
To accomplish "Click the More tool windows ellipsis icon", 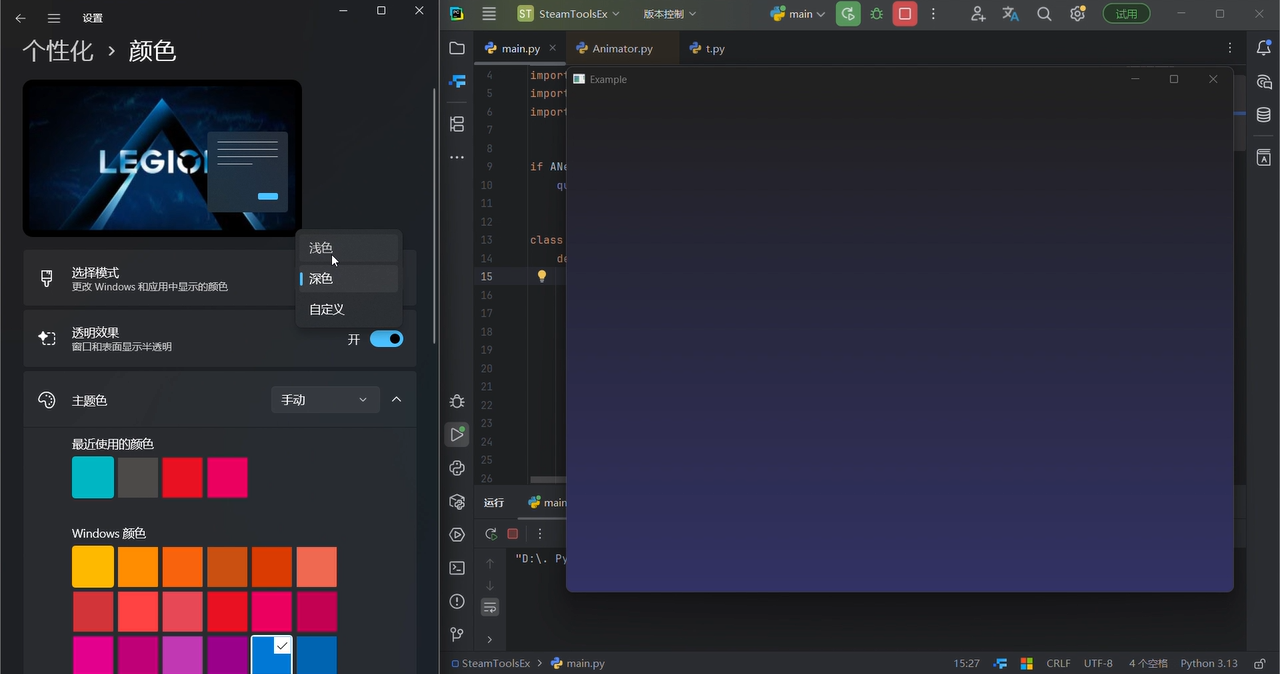I will (457, 157).
